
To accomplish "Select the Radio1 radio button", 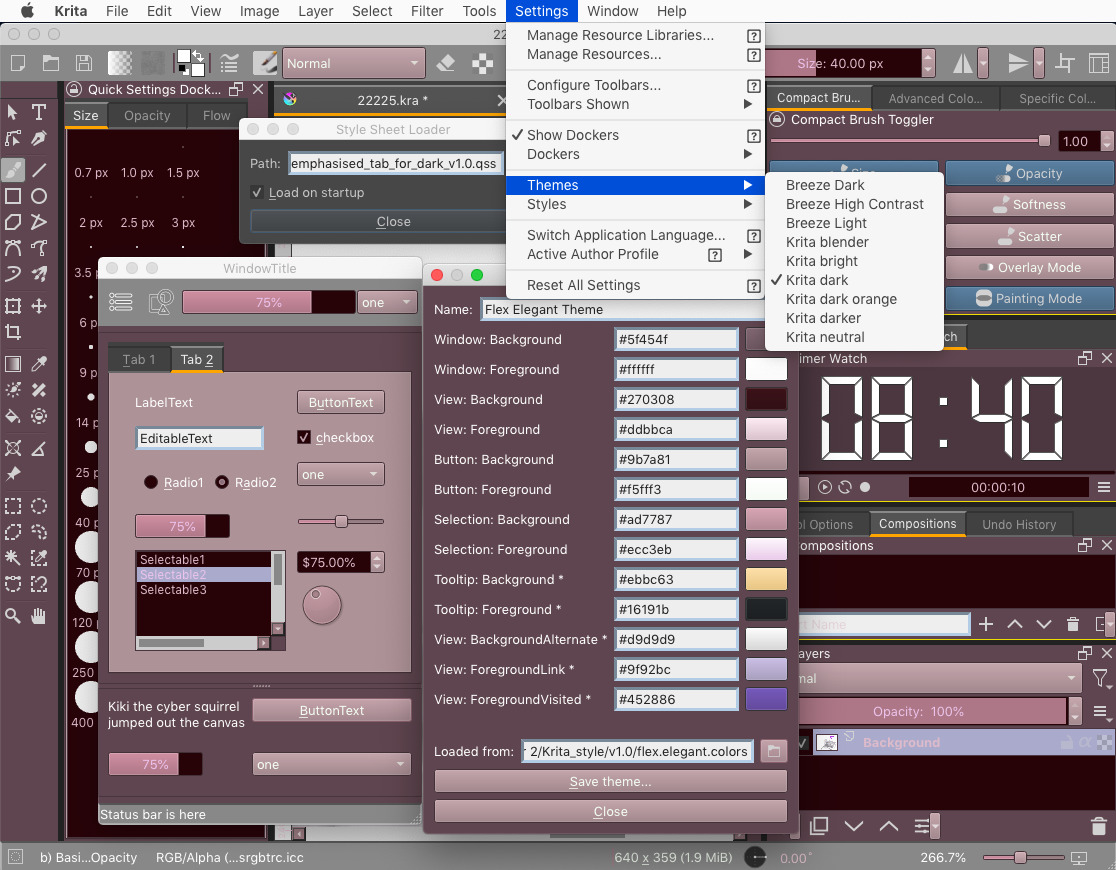I will tap(151, 482).
